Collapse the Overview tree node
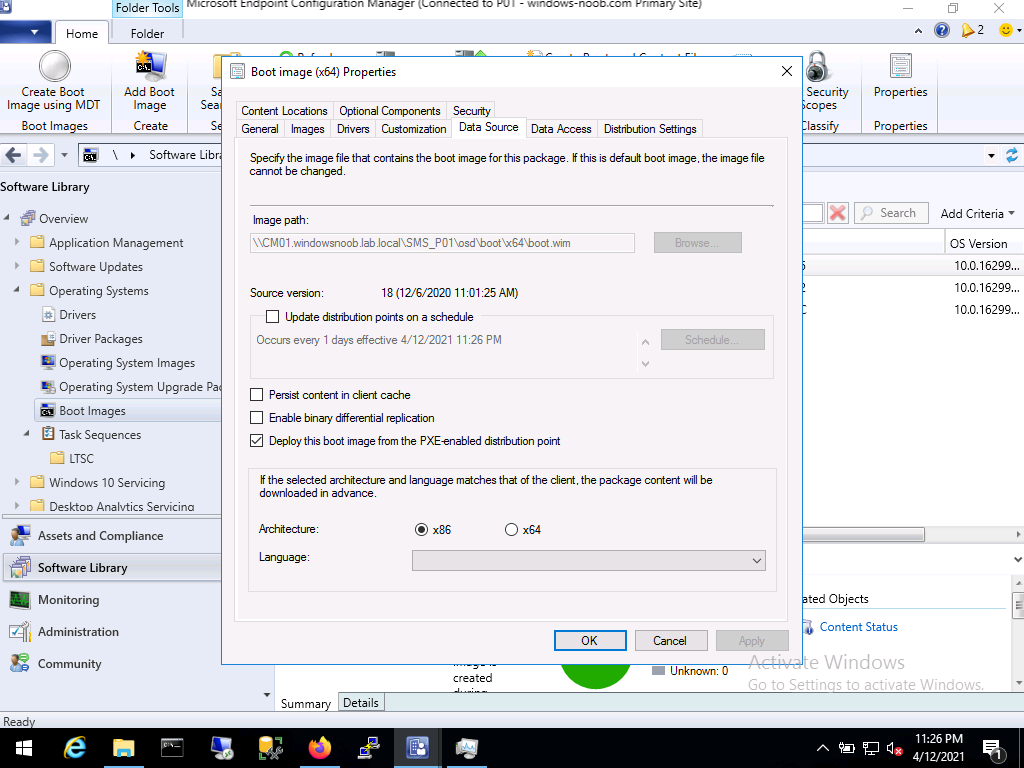The height and width of the screenshot is (768, 1024). pyautogui.click(x=7, y=217)
